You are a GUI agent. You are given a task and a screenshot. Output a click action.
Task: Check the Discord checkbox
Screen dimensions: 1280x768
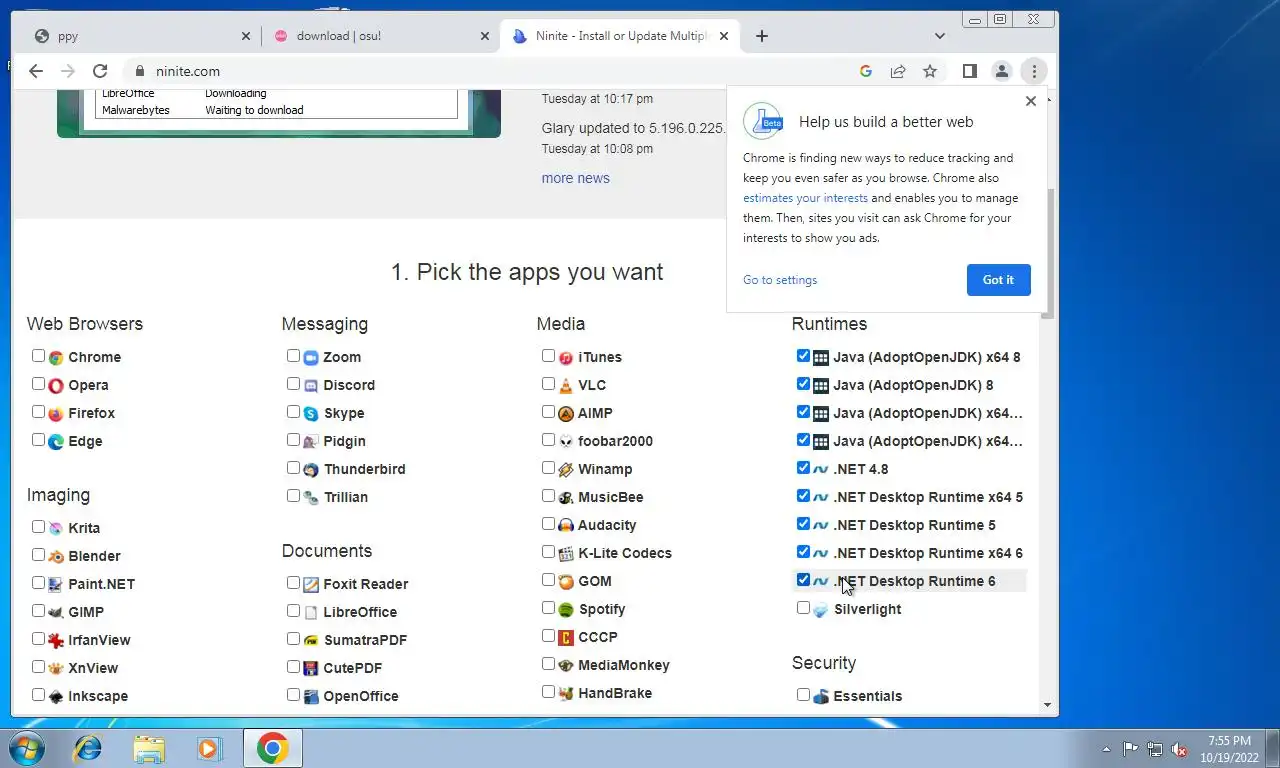[293, 384]
